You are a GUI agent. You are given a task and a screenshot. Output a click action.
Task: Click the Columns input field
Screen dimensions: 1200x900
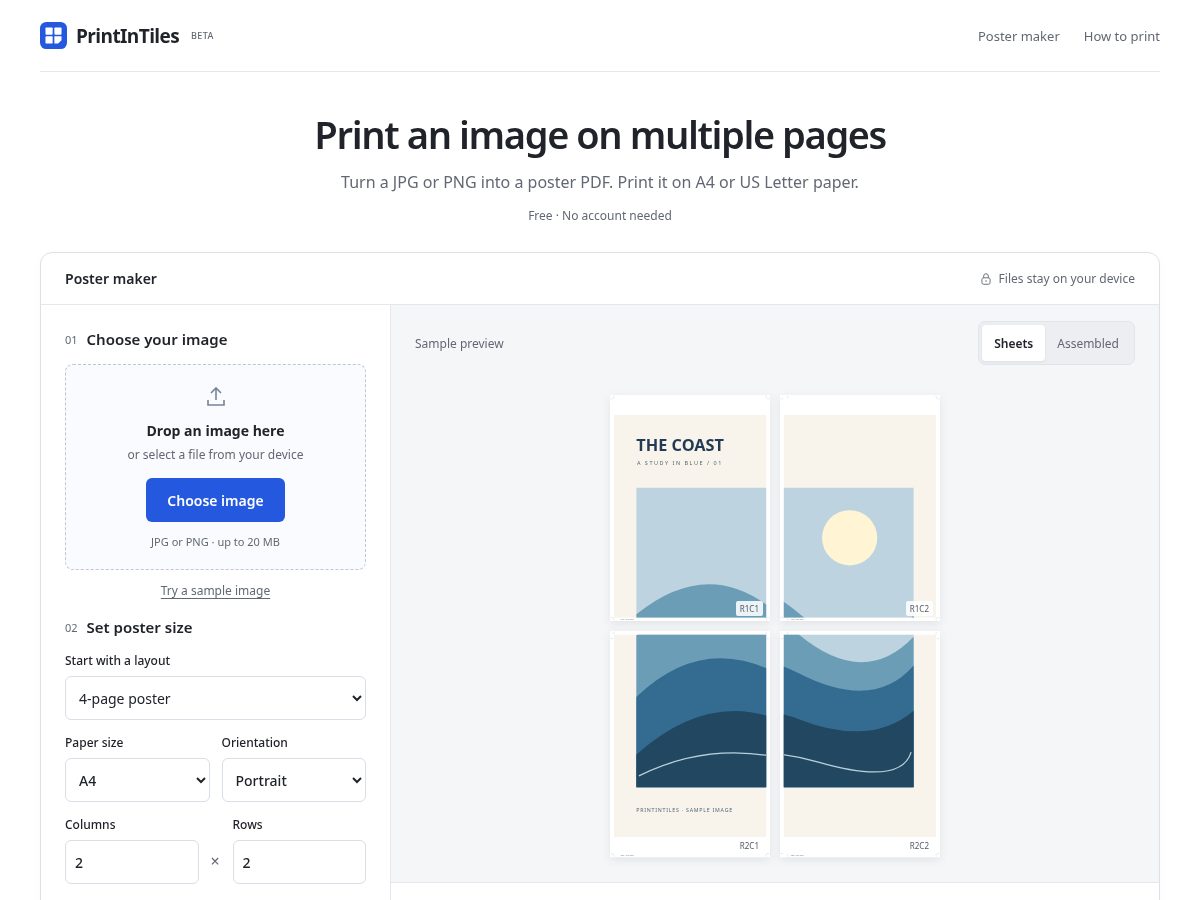tap(132, 862)
